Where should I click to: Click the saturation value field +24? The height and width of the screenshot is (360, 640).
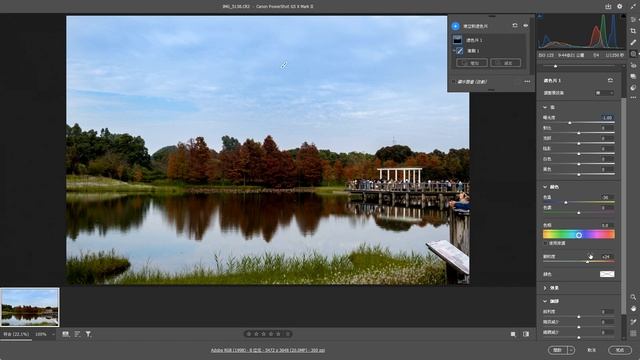click(607, 257)
